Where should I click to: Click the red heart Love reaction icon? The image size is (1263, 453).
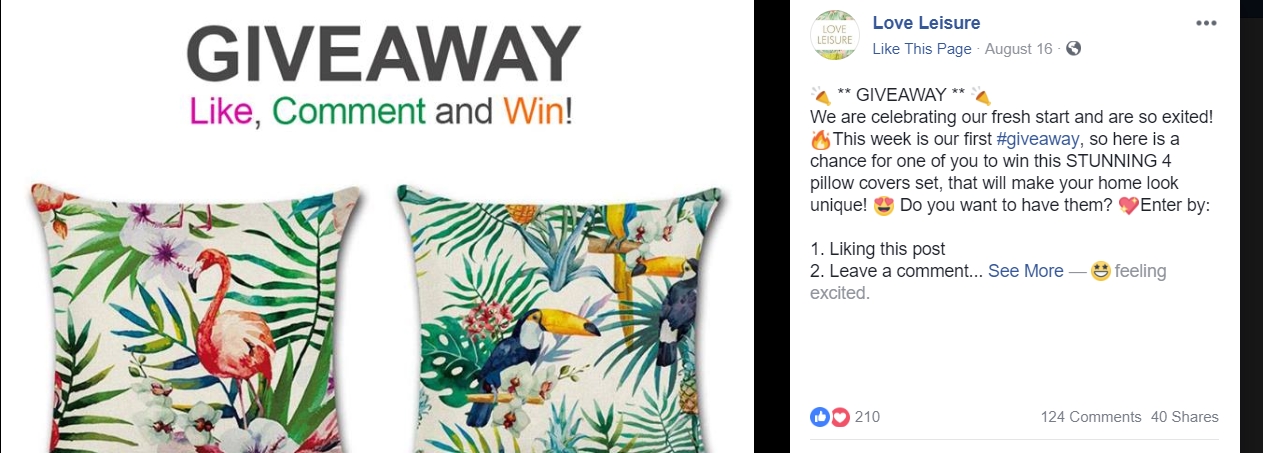point(839,417)
